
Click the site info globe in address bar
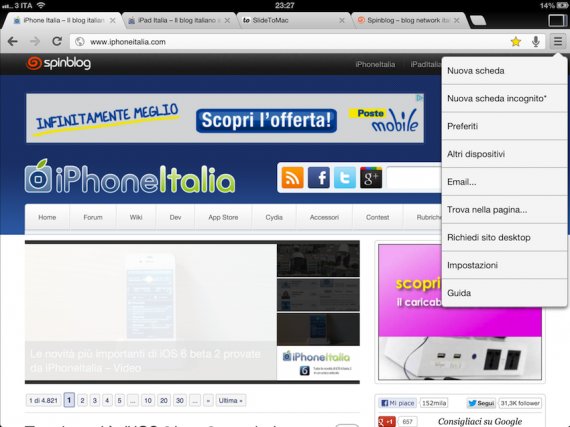coord(80,42)
